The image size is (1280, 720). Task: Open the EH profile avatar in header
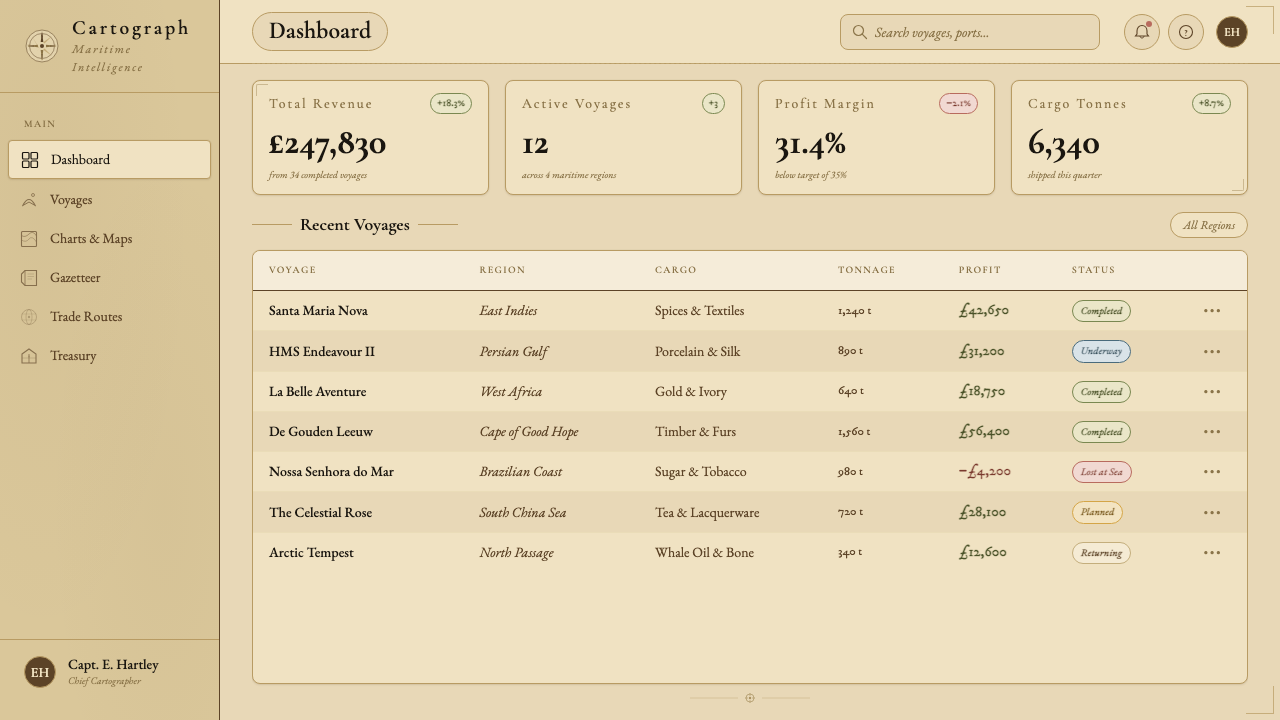(1232, 32)
